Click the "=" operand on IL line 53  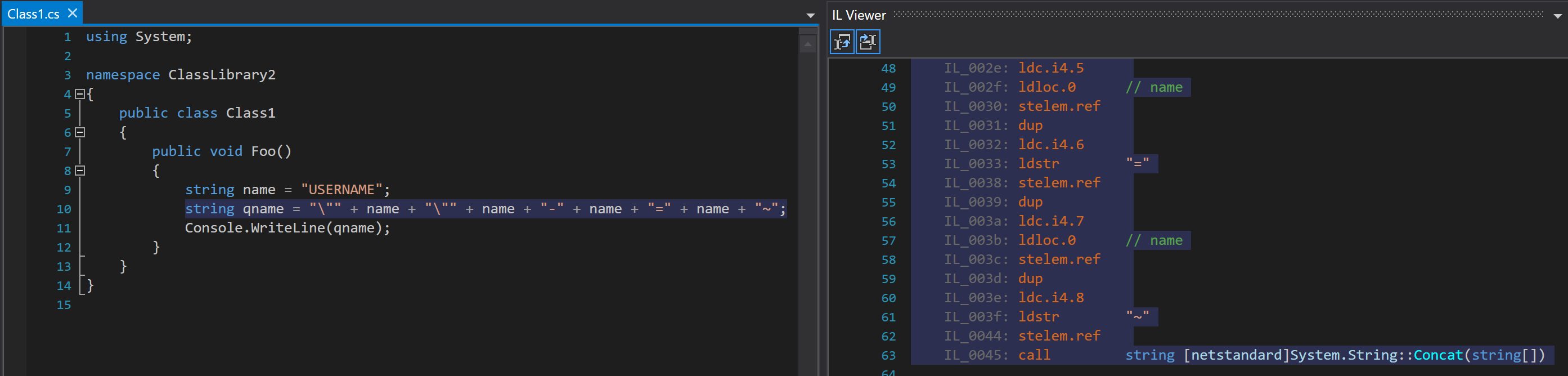[1137, 163]
